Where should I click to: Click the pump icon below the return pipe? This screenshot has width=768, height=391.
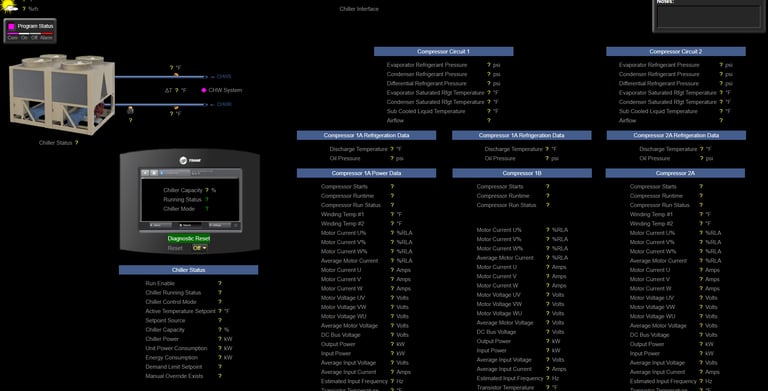pyautogui.click(x=130, y=110)
